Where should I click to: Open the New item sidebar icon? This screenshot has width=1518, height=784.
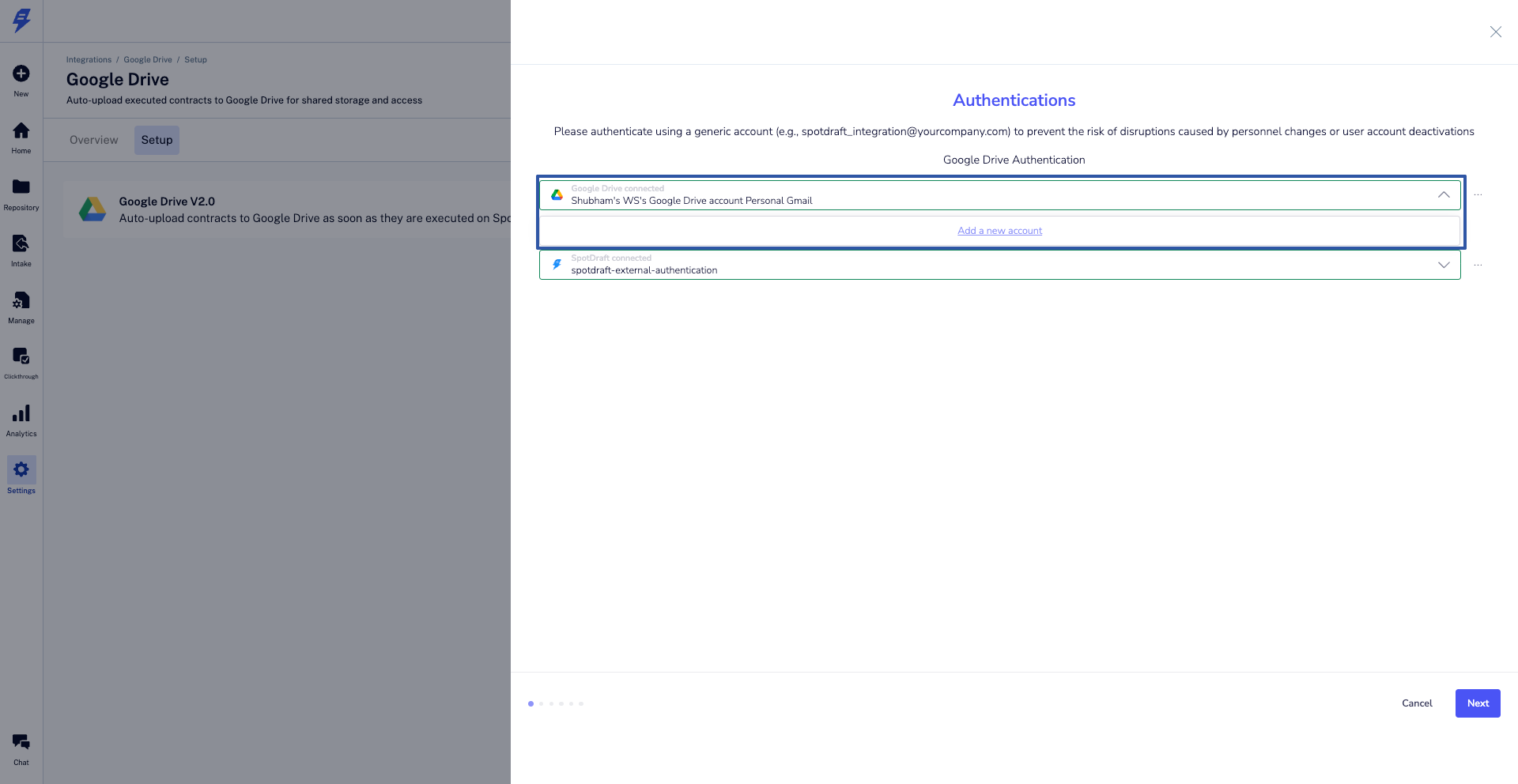(21, 73)
